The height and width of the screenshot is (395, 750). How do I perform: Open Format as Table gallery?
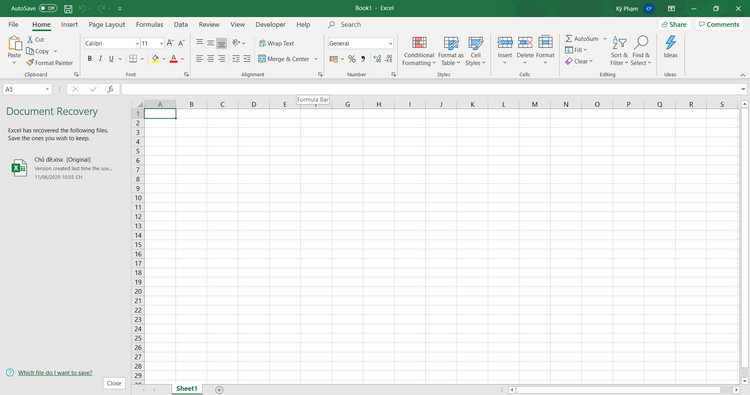click(x=451, y=51)
